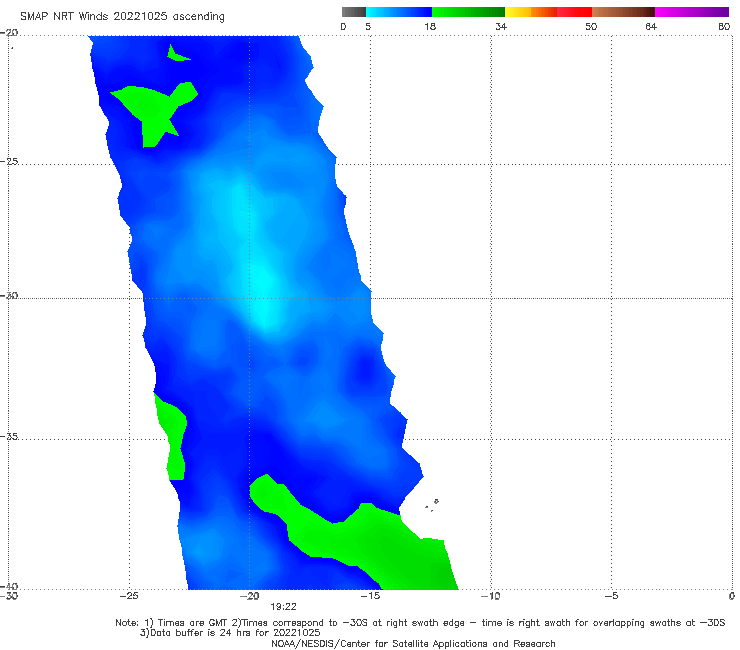The width and height of the screenshot is (740, 650).
Task: Click the 'Data buffer is 24 hrs' note
Action: coord(230,633)
